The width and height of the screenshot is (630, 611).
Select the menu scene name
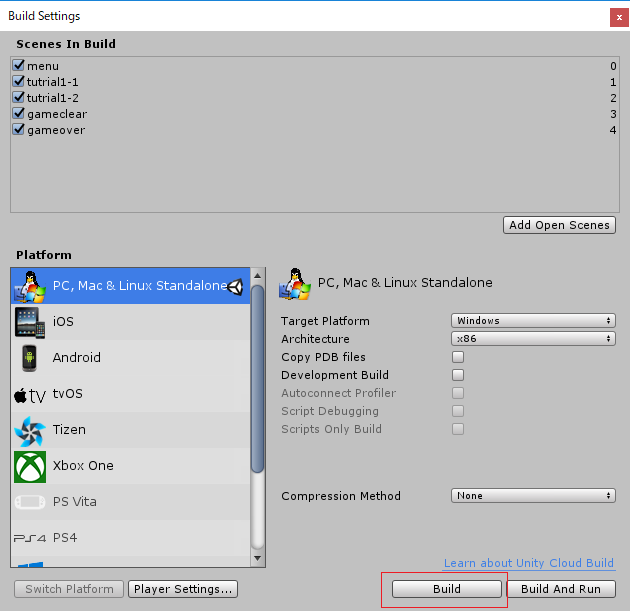pyautogui.click(x=43, y=66)
